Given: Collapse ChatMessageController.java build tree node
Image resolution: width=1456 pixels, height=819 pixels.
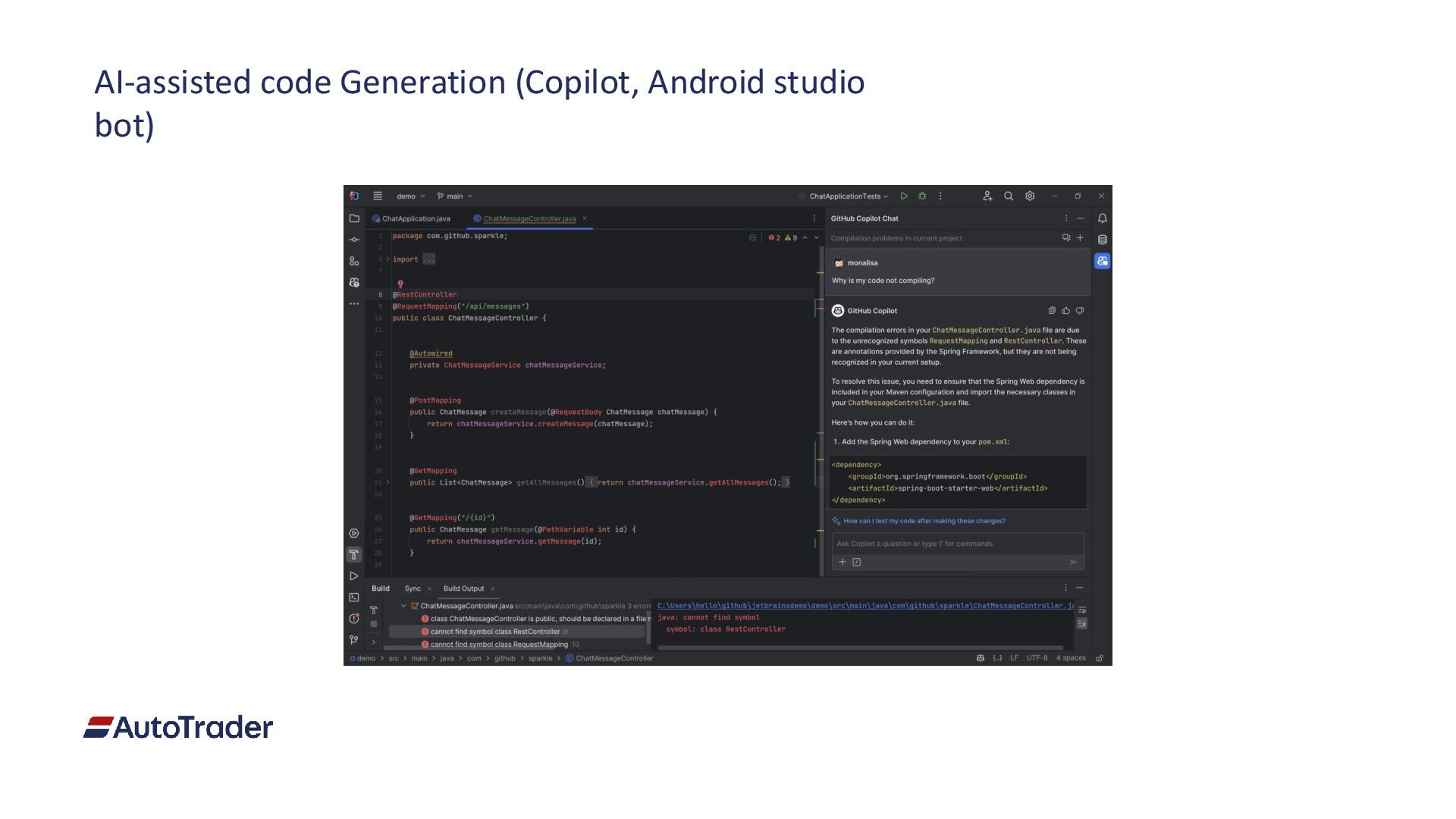Looking at the screenshot, I should [403, 606].
